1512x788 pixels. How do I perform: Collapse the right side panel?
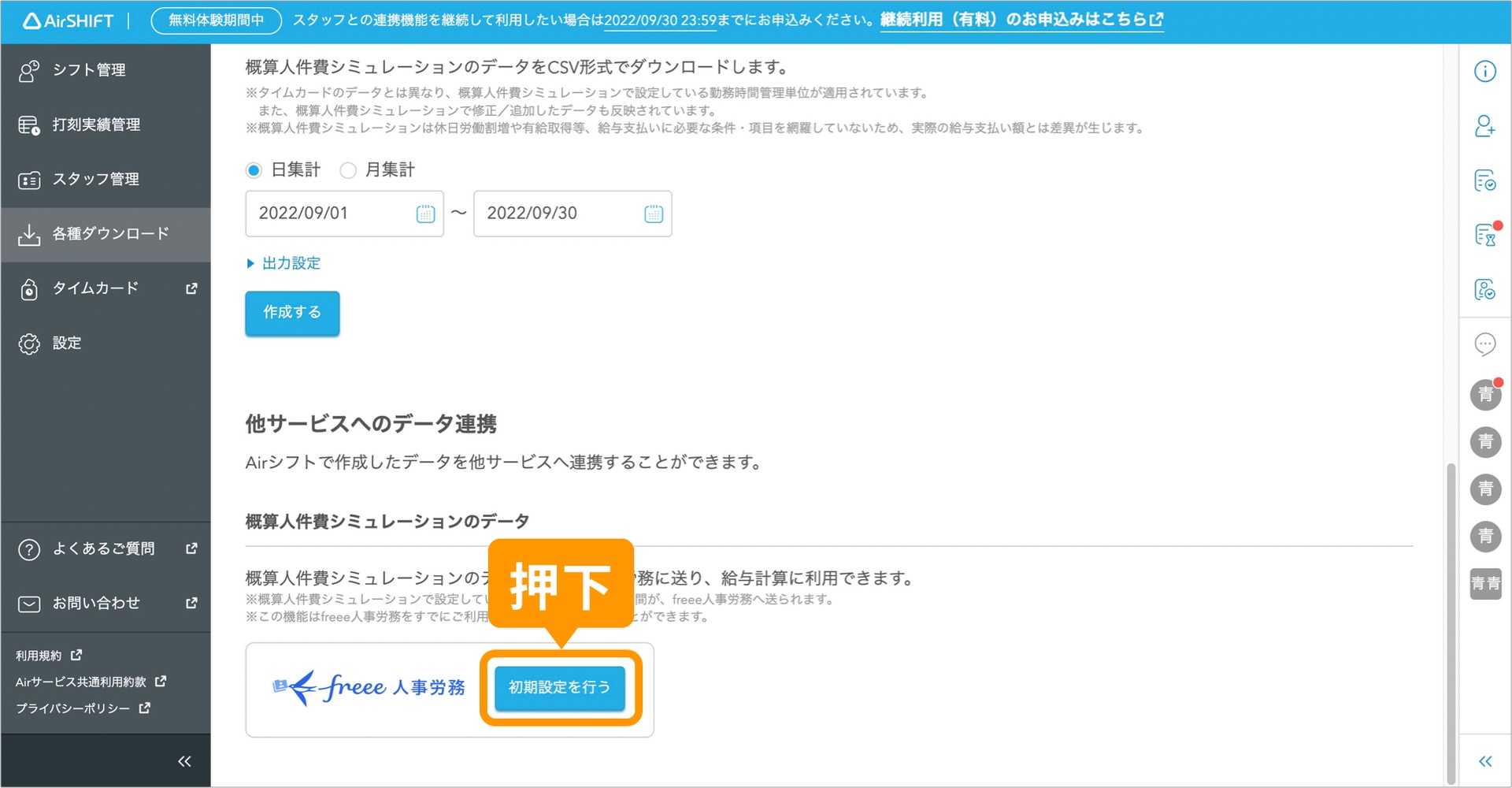click(1484, 761)
